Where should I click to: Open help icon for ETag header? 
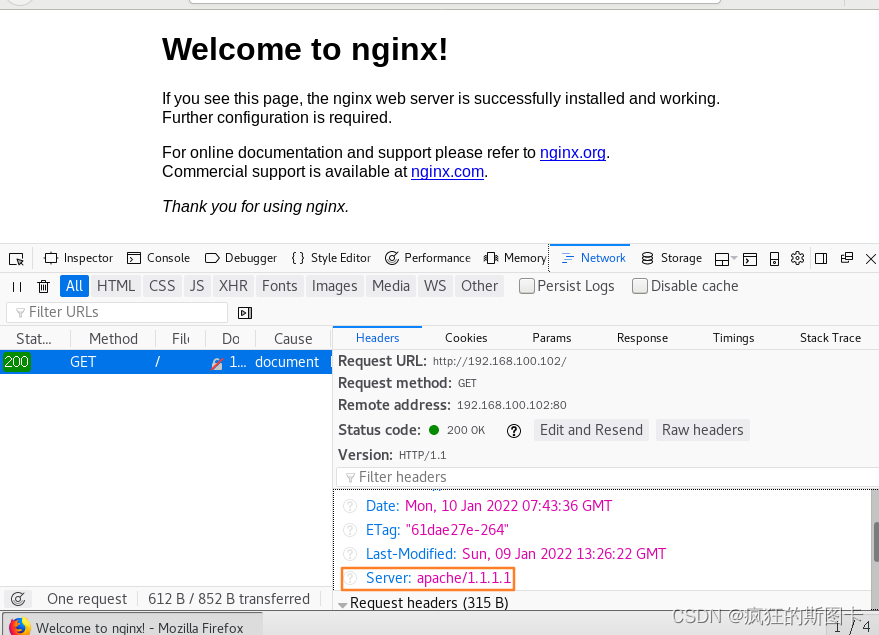tap(350, 530)
